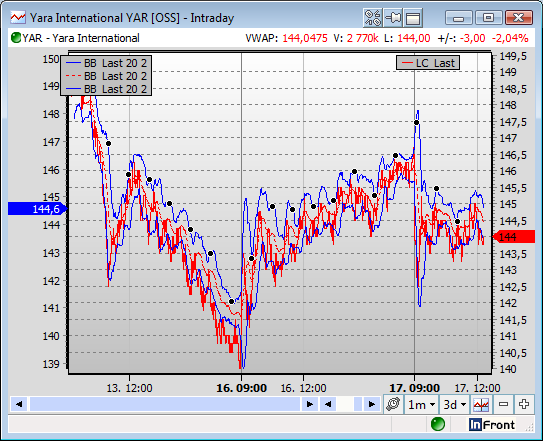Click the third BB Last 20 2 legend line
The width and height of the screenshot is (543, 441).
click(x=106, y=89)
